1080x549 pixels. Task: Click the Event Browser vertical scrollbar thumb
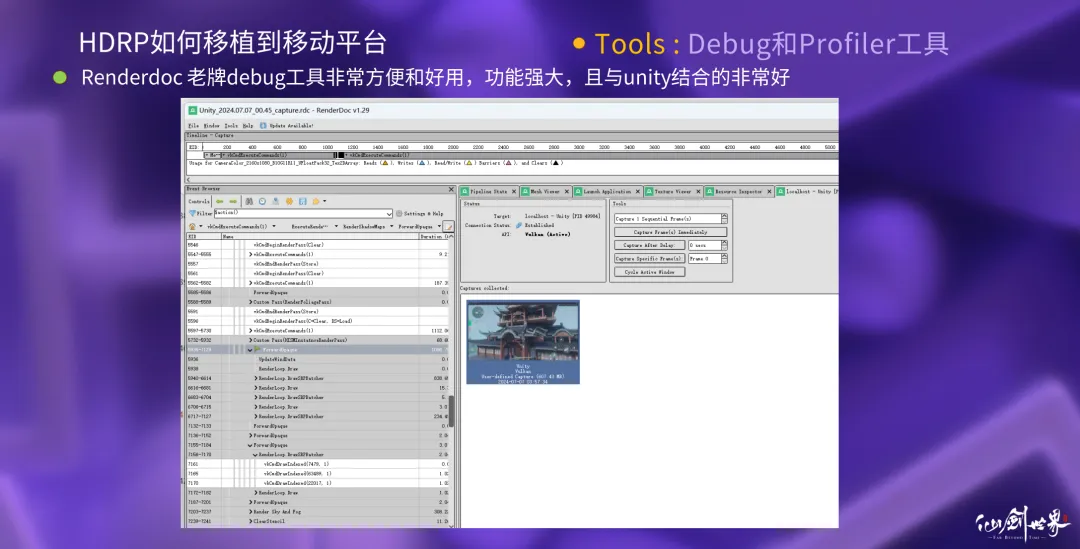coord(451,410)
